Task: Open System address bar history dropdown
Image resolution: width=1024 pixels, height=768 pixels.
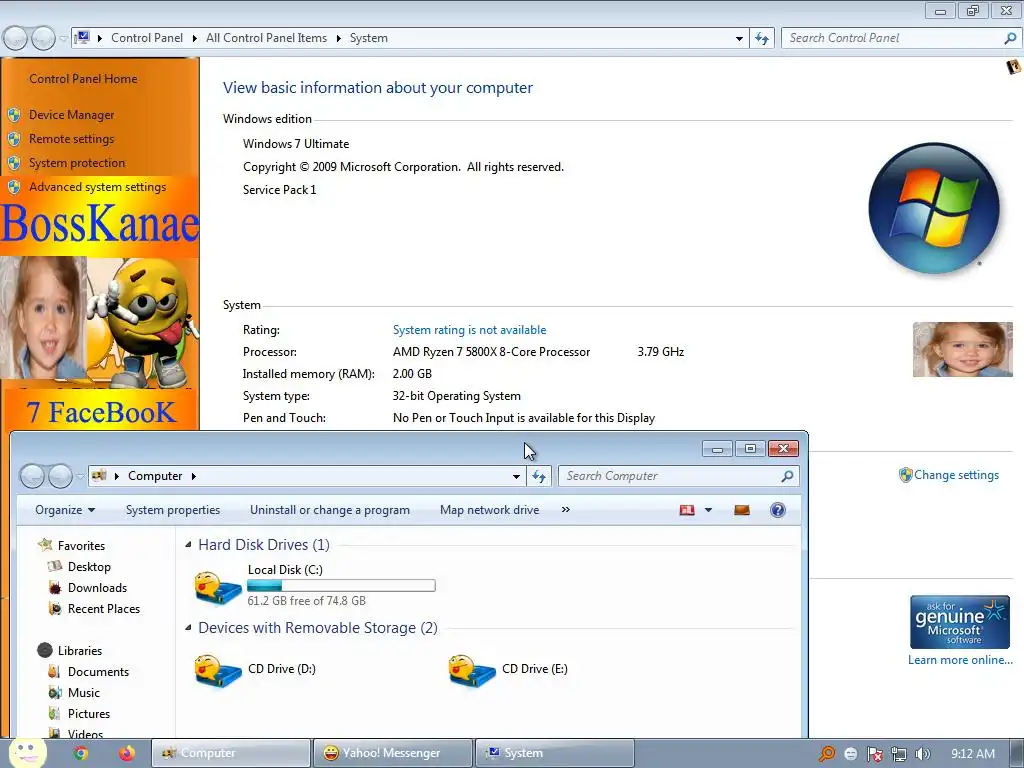Action: (x=739, y=39)
